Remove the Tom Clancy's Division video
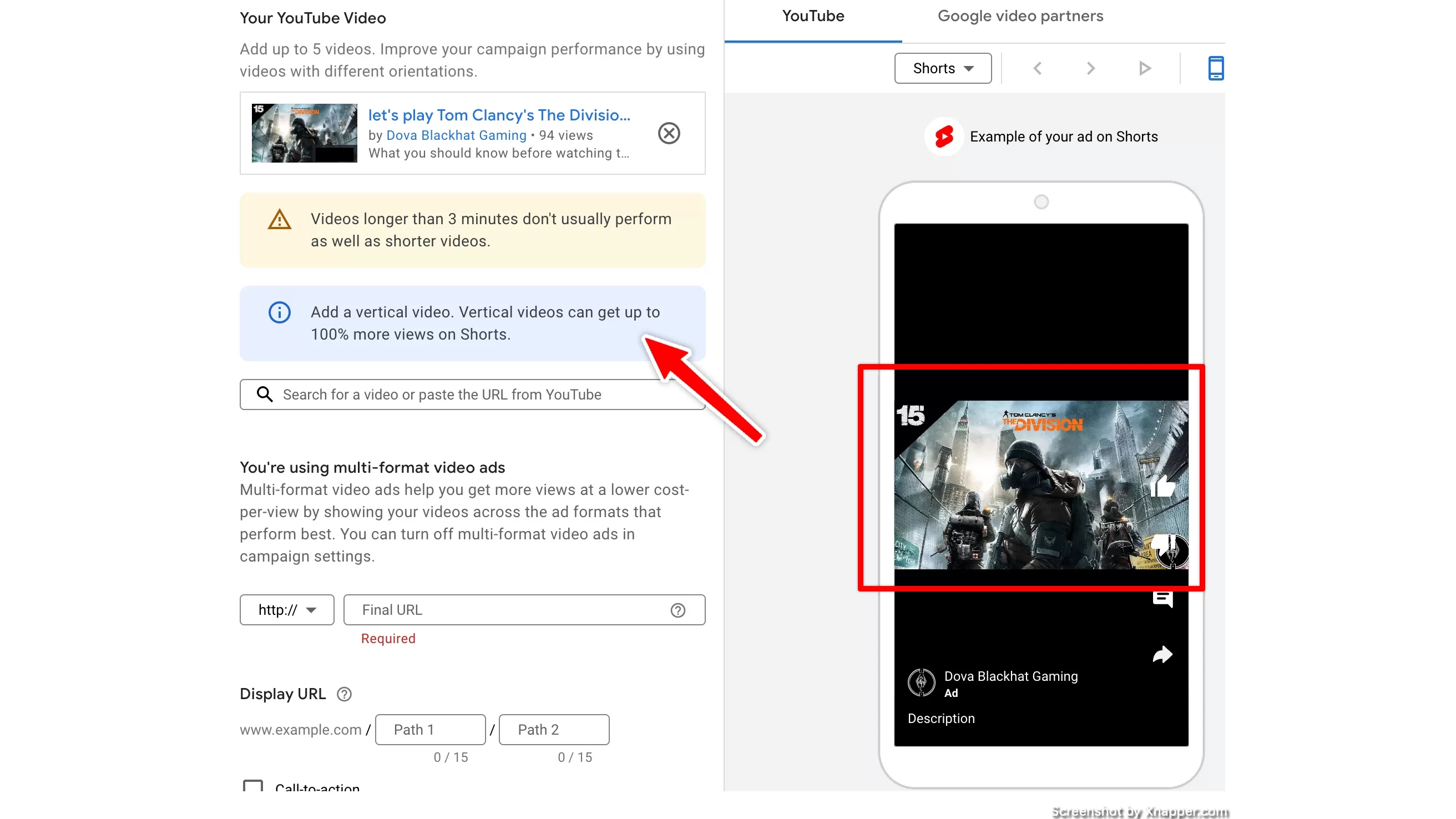This screenshot has width=1456, height=819. tap(669, 133)
